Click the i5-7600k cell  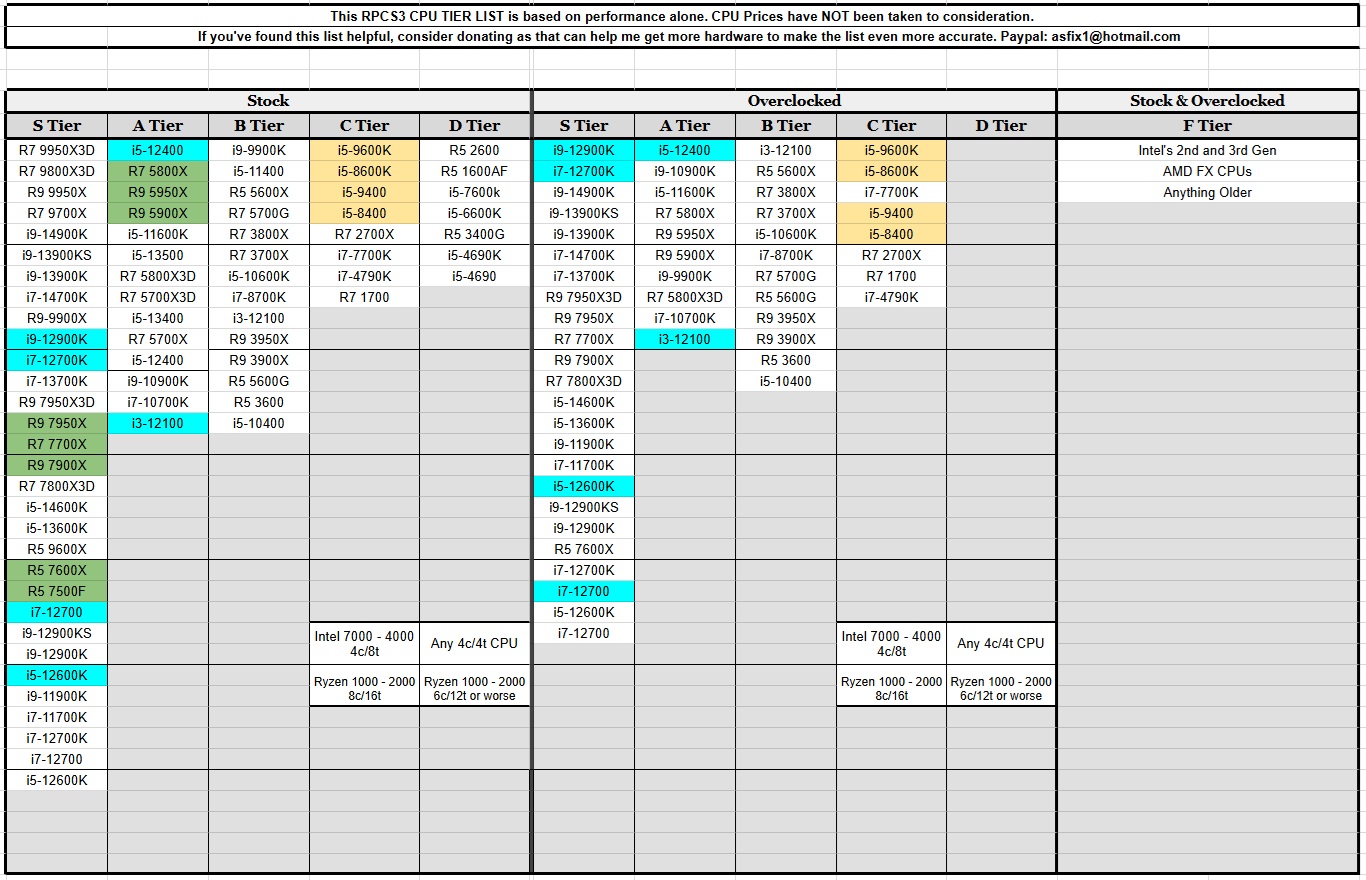475,192
